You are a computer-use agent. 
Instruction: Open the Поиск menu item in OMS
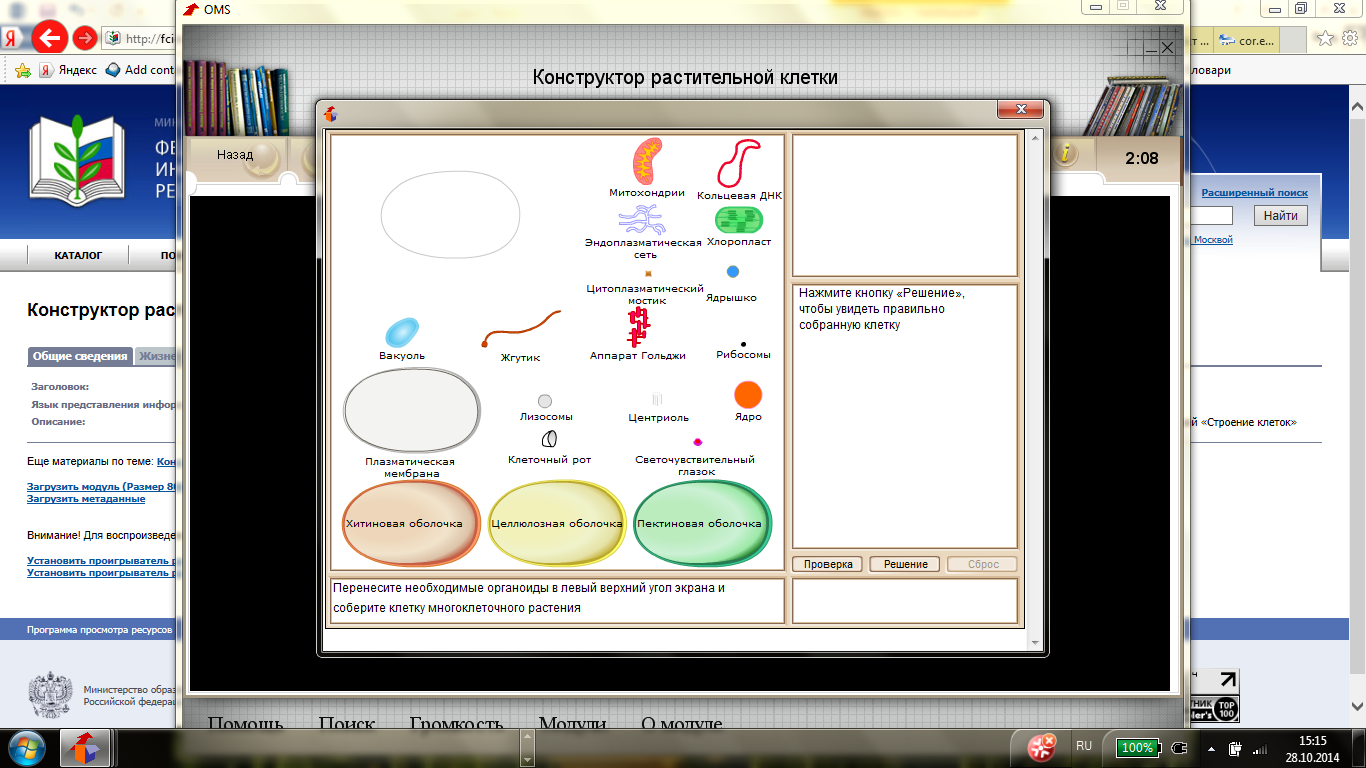[347, 723]
